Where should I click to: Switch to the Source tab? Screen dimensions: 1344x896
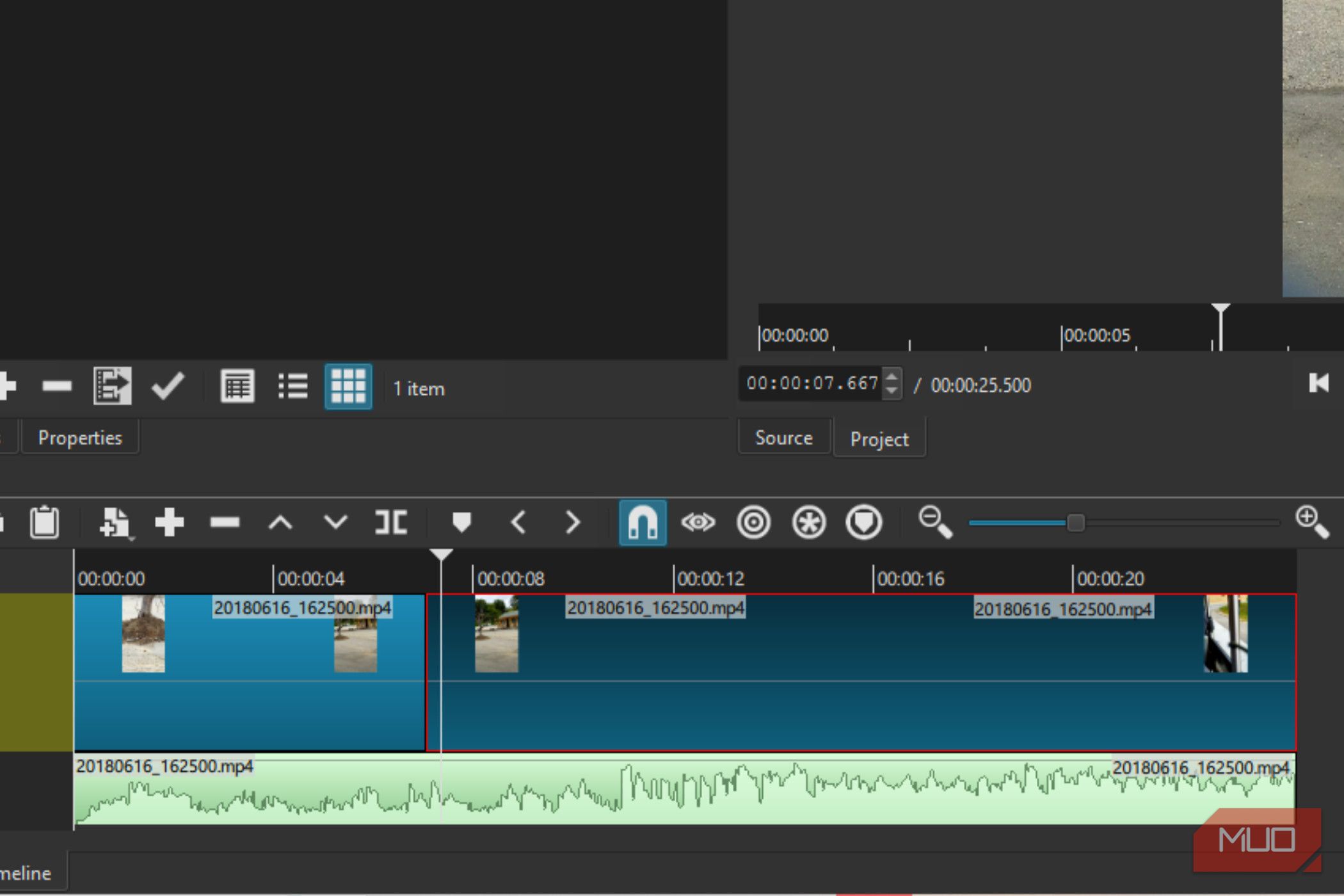tap(784, 438)
